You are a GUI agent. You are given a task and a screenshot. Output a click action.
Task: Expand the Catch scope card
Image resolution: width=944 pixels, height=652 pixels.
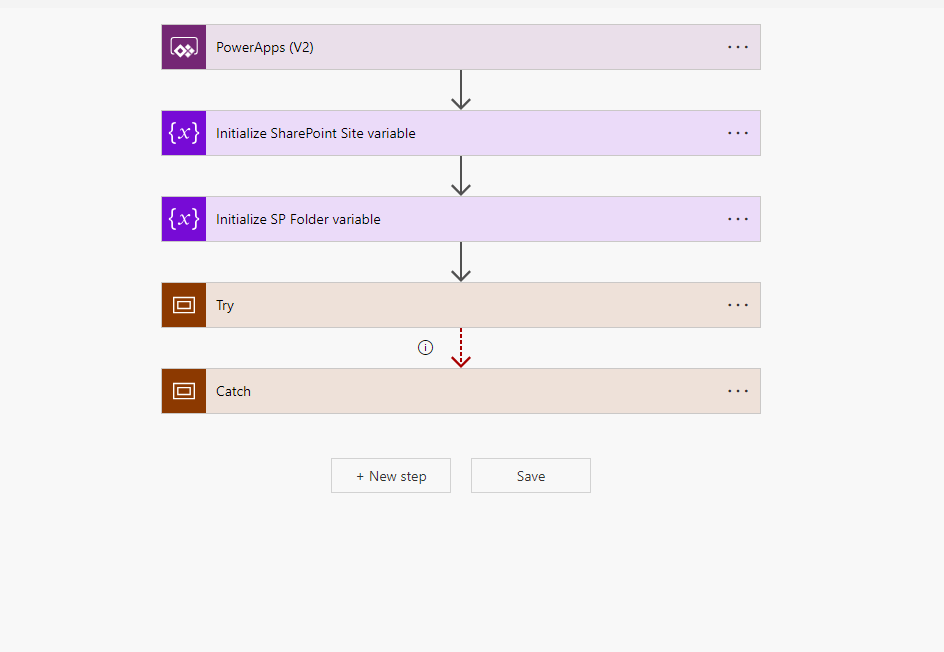coord(460,390)
